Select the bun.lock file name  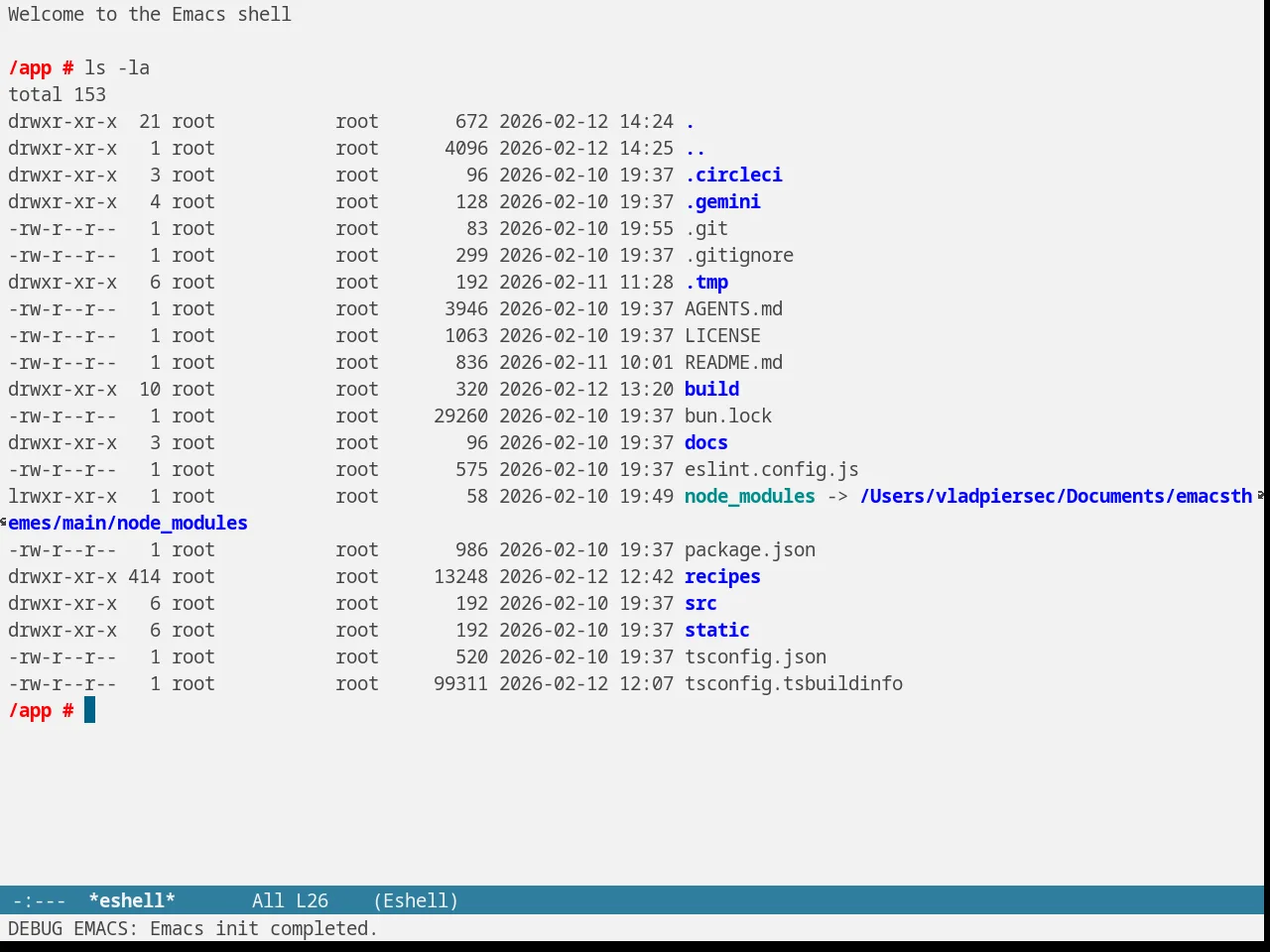728,416
